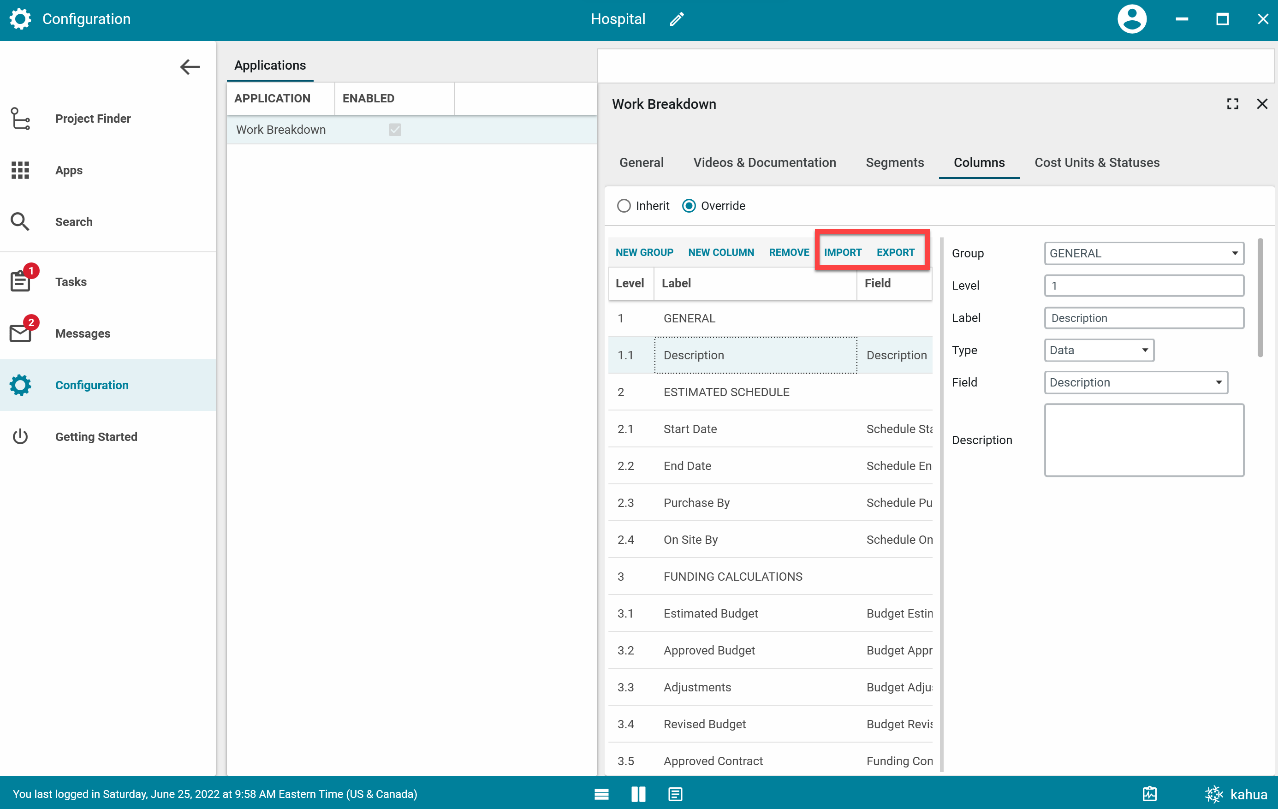
Task: Open the Cost Units & Statuses tab
Action: coord(1096,163)
